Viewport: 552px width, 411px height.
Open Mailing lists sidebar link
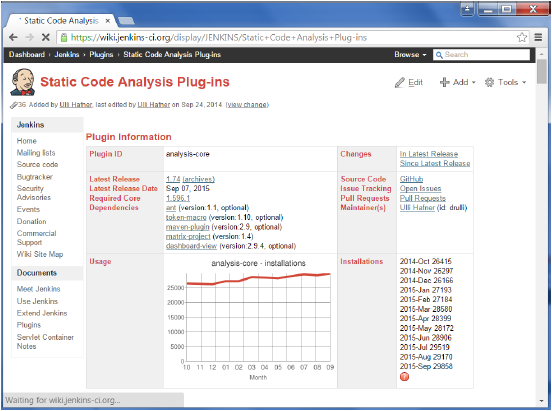coord(36,153)
